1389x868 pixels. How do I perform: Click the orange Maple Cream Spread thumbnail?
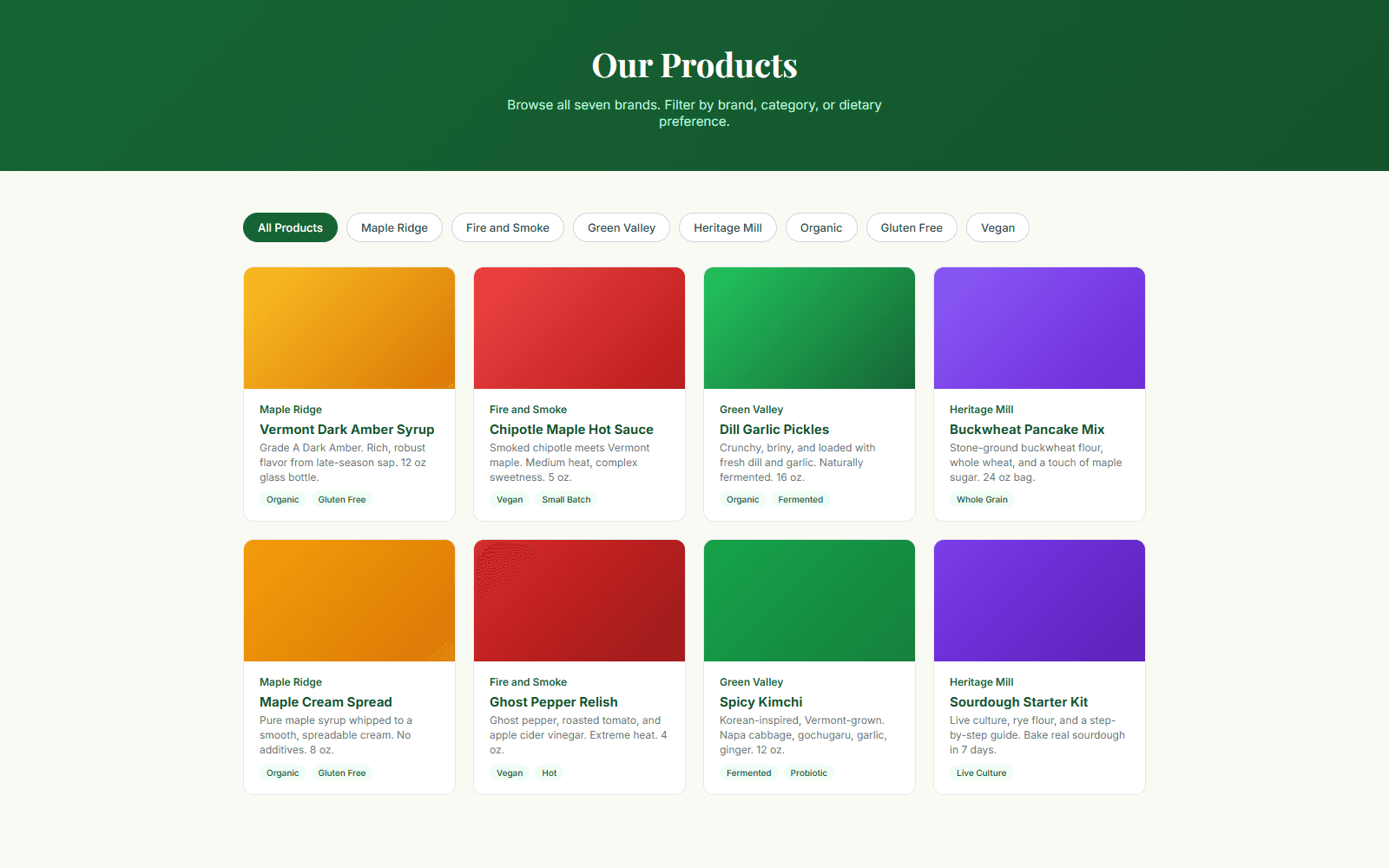349,600
